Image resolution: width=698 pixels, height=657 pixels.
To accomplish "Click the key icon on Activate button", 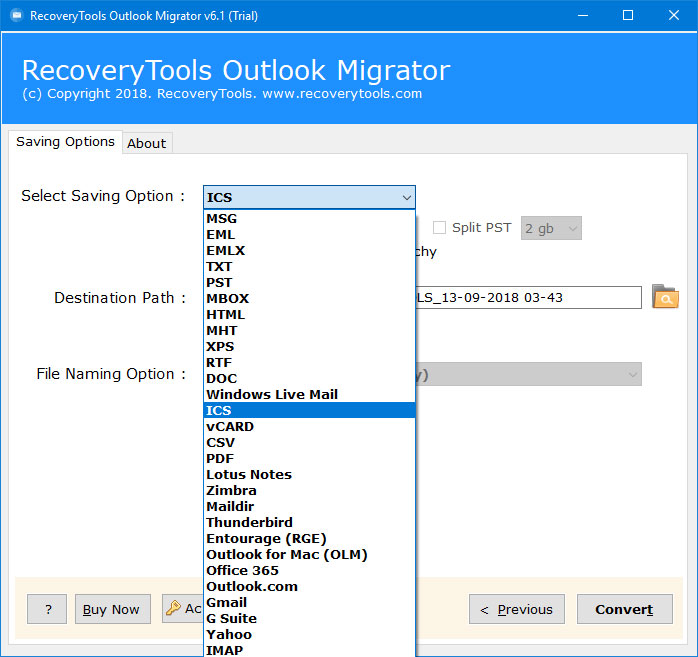I will tap(173, 608).
